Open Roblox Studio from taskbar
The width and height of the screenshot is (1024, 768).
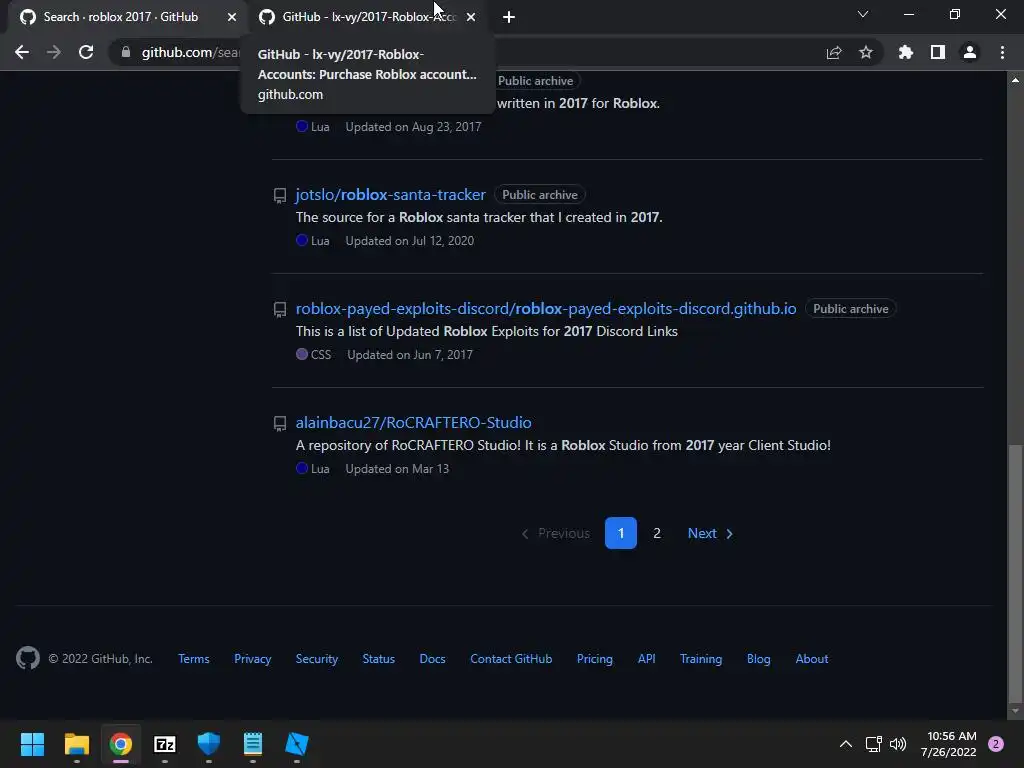click(x=296, y=744)
